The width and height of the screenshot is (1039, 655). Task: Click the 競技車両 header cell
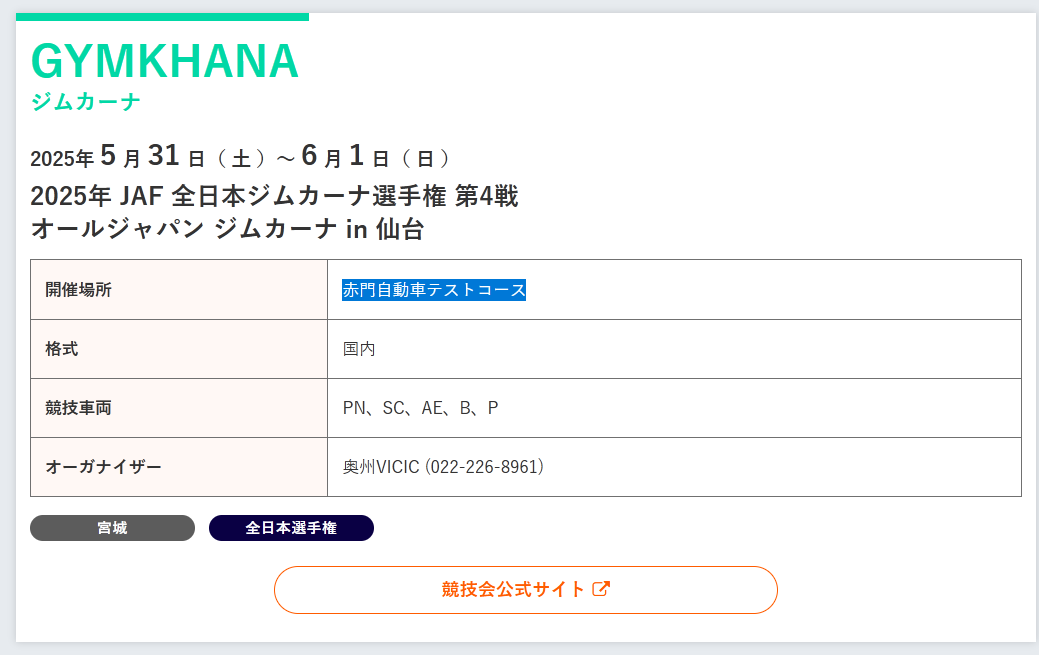[179, 408]
